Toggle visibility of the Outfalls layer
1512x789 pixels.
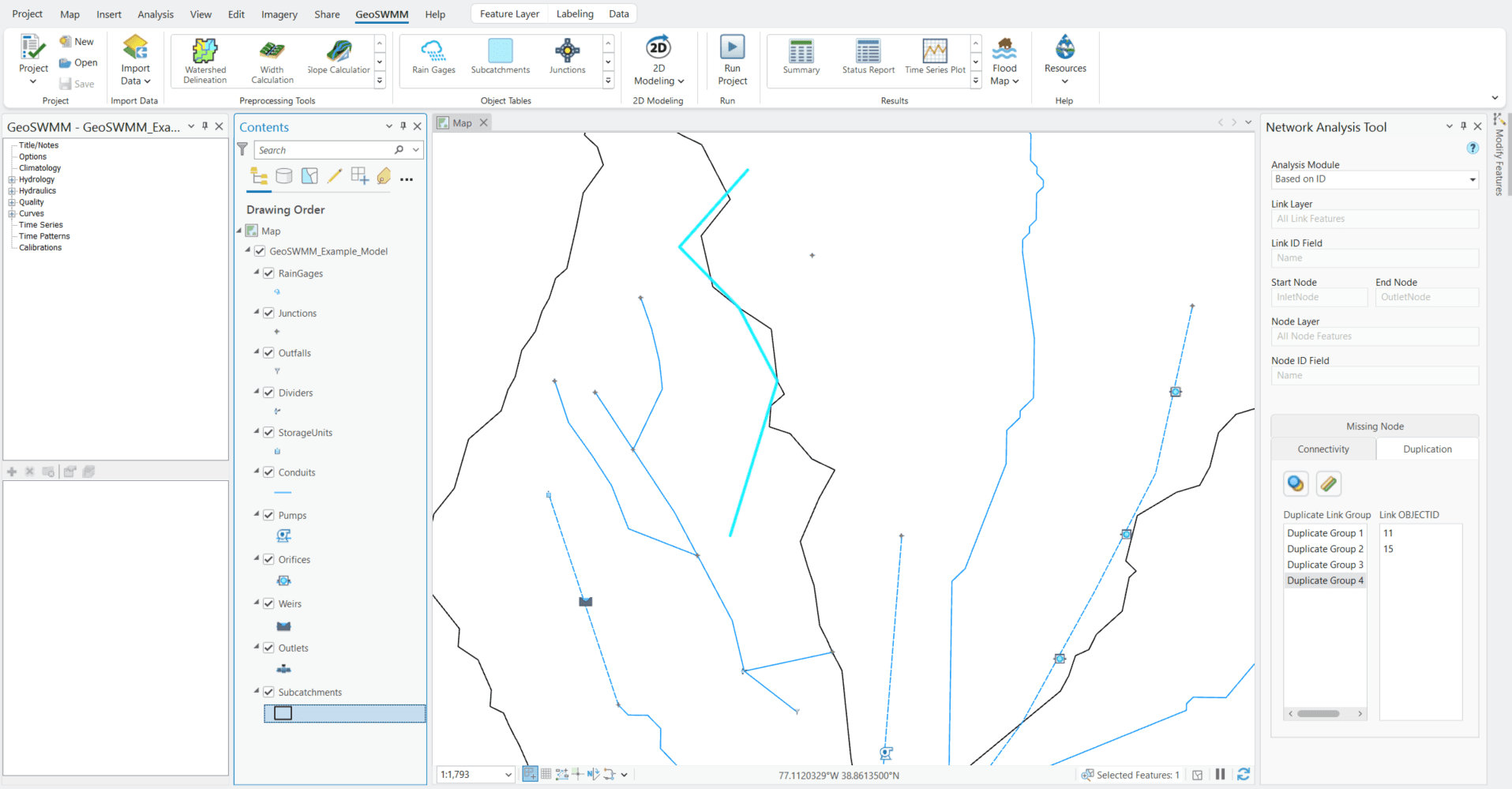(x=268, y=352)
